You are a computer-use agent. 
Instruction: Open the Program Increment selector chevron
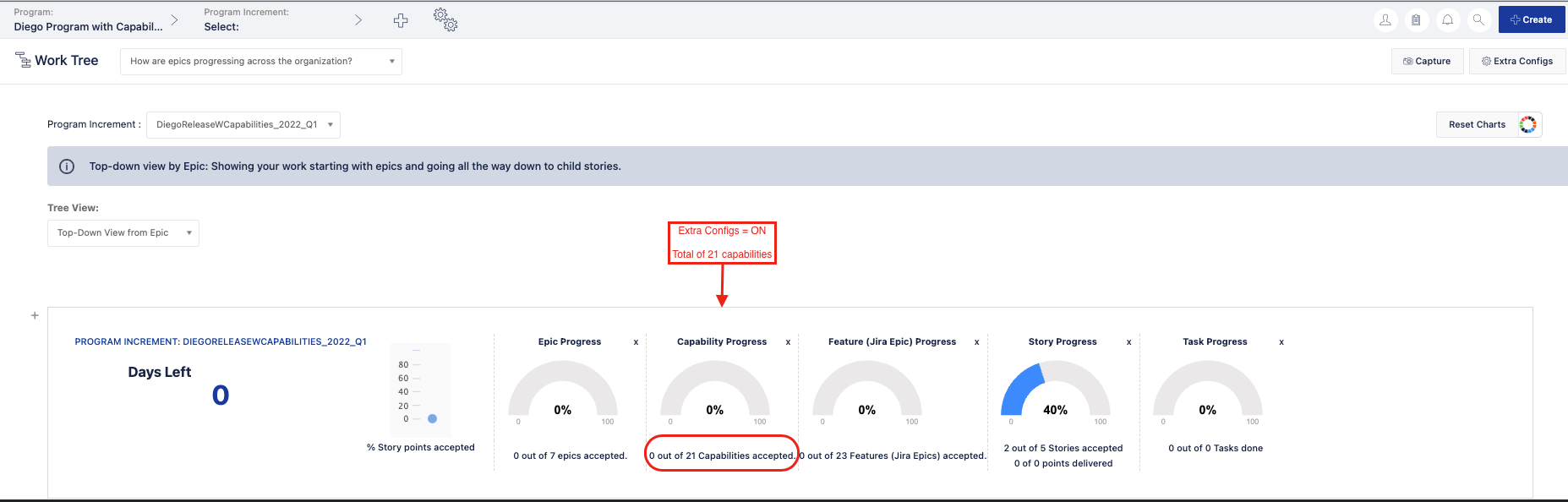pos(358,19)
